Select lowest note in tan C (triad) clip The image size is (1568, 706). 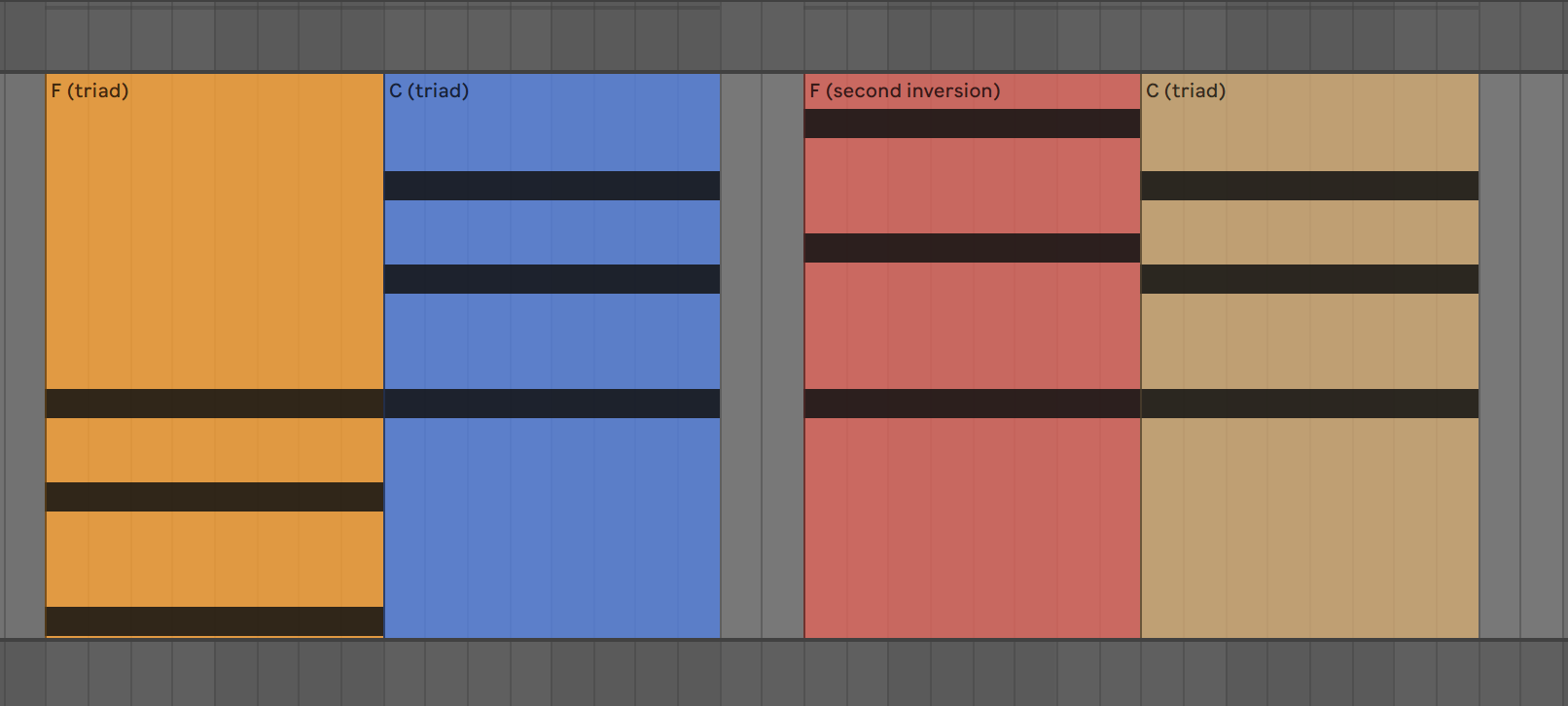(1310, 404)
